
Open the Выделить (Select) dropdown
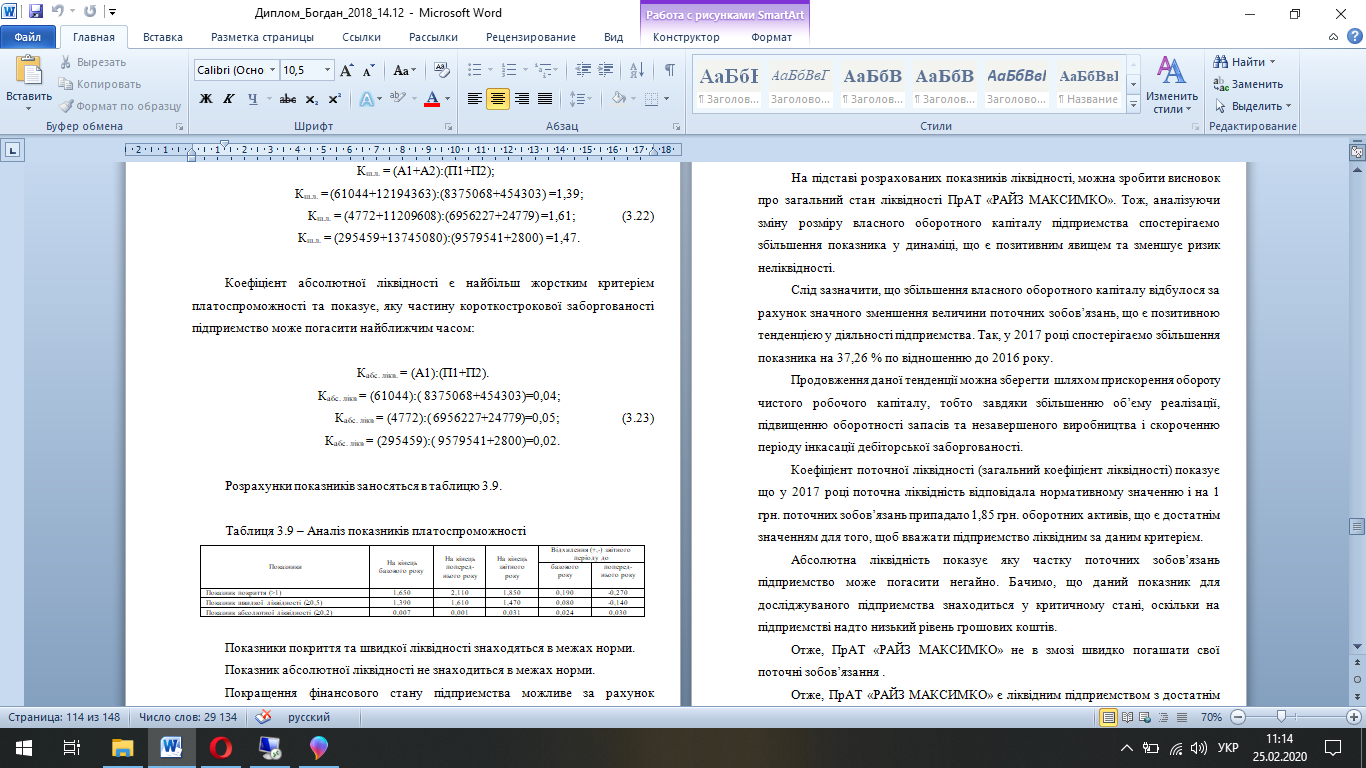click(x=1254, y=106)
